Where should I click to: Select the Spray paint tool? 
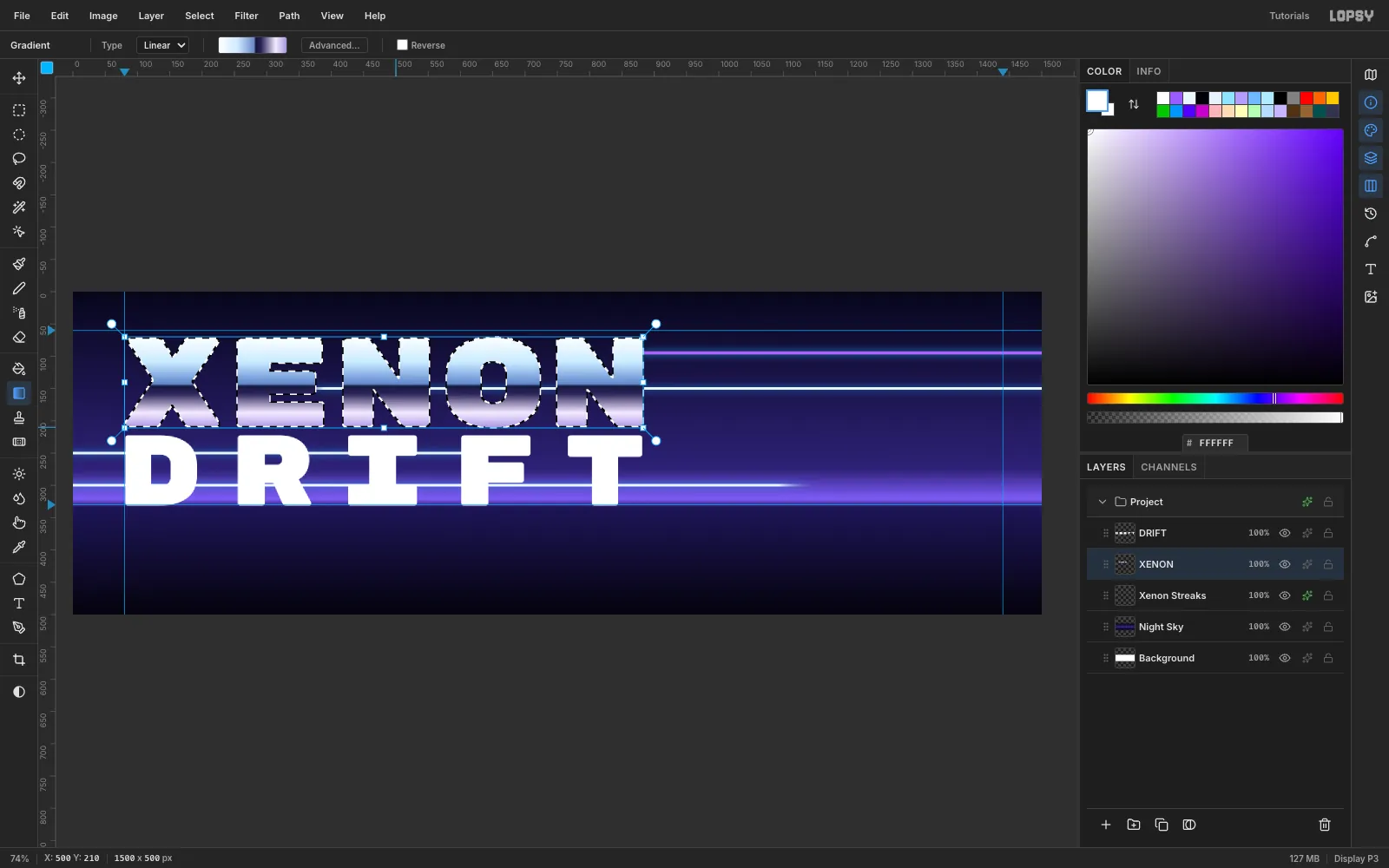[x=19, y=312]
